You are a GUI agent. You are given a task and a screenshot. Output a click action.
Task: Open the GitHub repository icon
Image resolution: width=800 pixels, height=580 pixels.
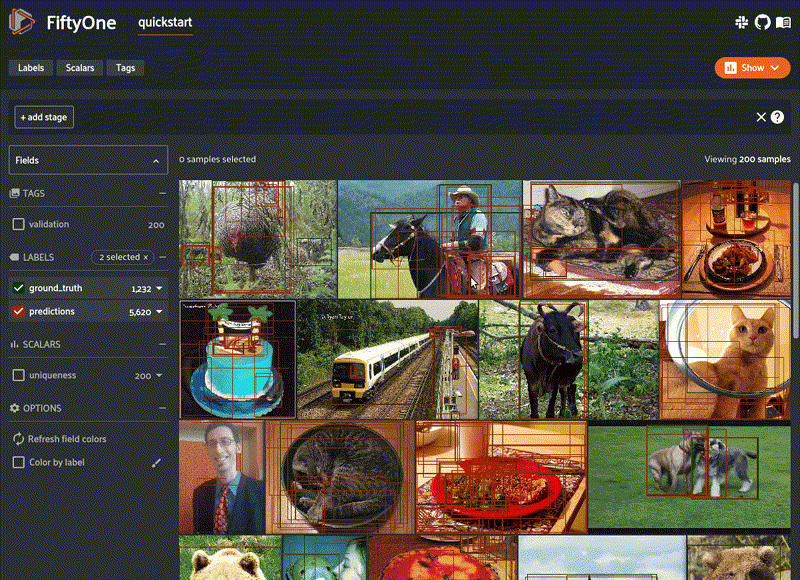point(762,22)
